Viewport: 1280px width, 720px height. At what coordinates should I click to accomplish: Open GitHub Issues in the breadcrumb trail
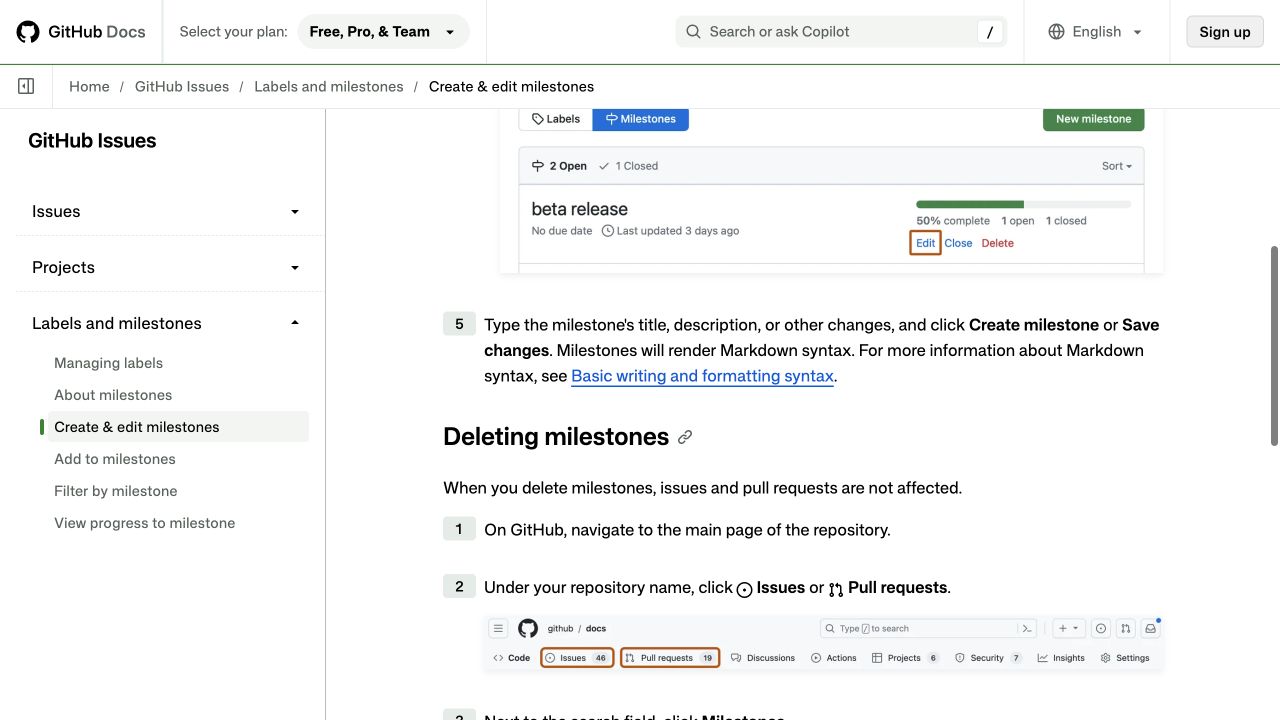(182, 87)
